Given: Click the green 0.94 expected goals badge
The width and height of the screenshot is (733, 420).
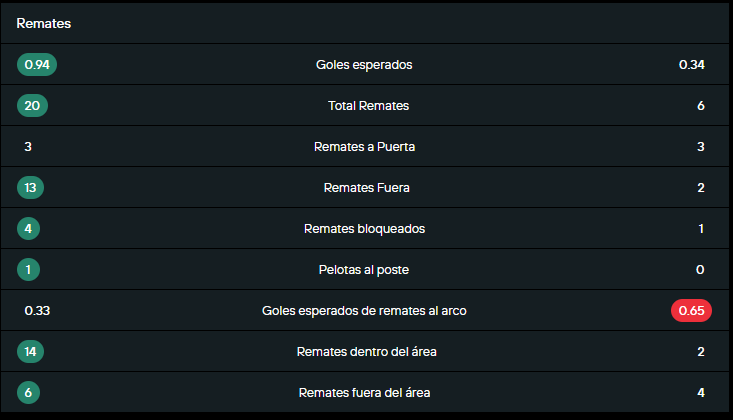Looking at the screenshot, I should (x=37, y=65).
